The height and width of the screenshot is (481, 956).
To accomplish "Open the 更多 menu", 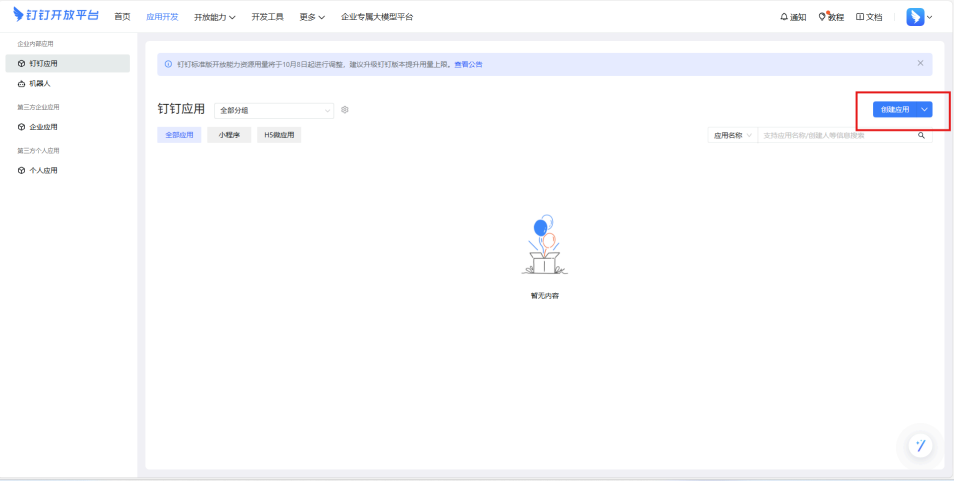I will [312, 17].
